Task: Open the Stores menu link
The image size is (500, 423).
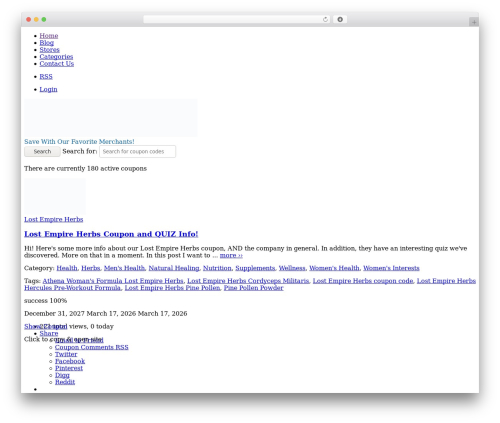Action: 50,50
